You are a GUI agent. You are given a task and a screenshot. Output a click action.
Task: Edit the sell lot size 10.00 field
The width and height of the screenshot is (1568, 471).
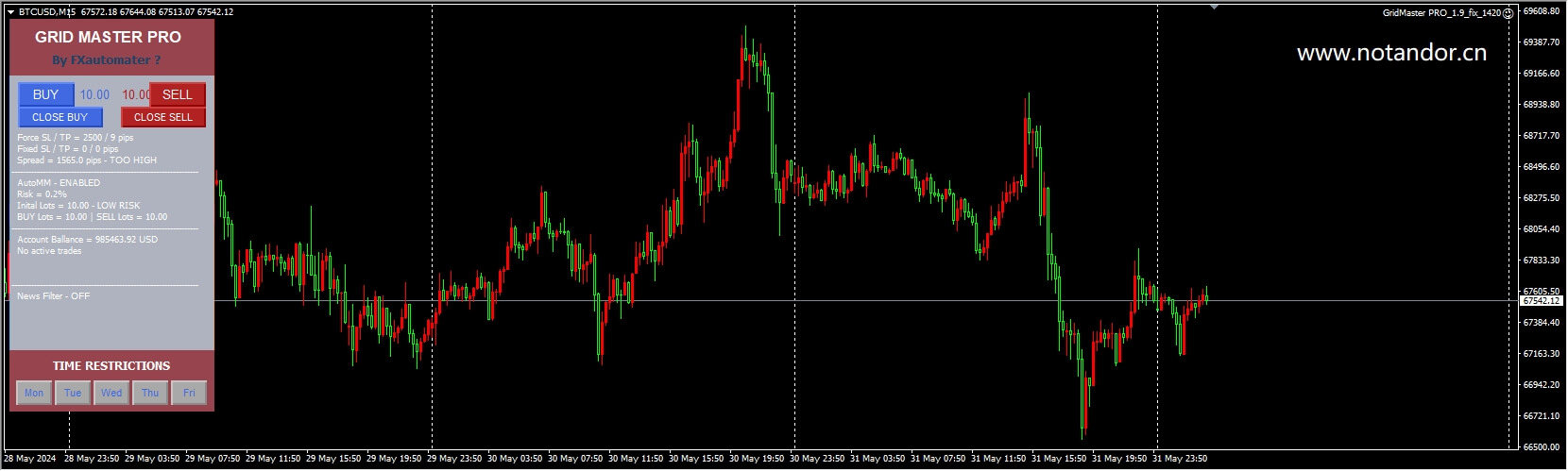pos(135,94)
